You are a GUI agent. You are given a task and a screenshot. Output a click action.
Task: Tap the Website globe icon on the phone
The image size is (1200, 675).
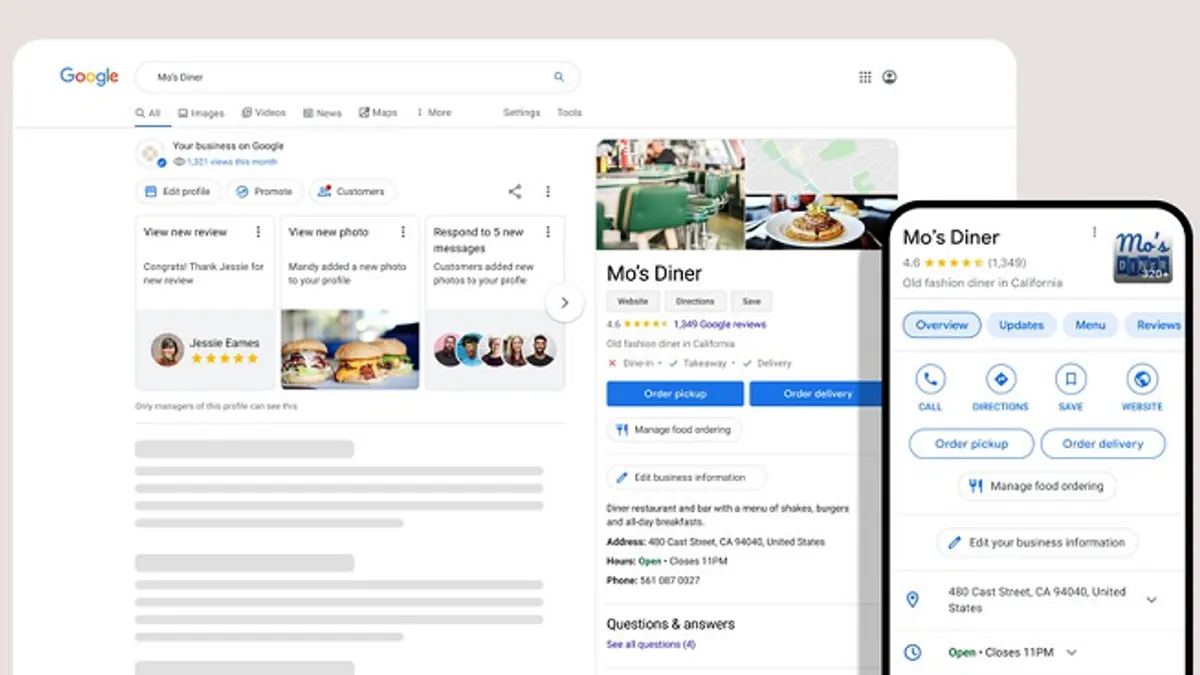(x=1141, y=379)
